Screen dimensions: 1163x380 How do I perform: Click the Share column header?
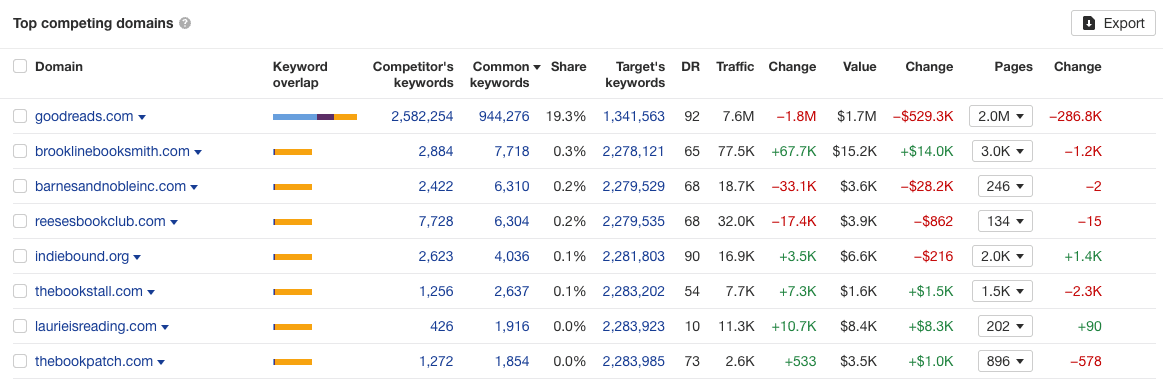(x=568, y=66)
